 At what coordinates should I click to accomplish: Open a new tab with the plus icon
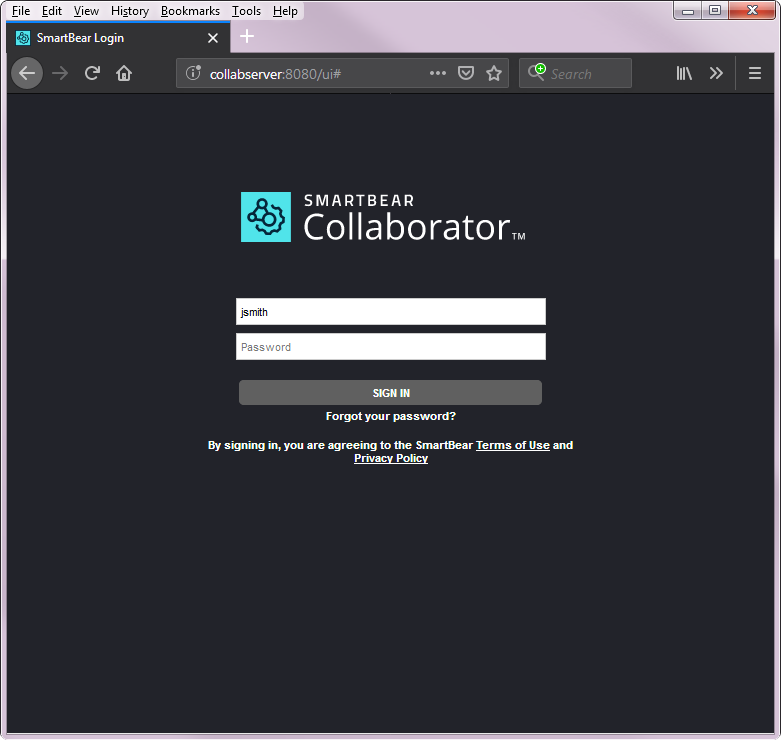click(247, 36)
